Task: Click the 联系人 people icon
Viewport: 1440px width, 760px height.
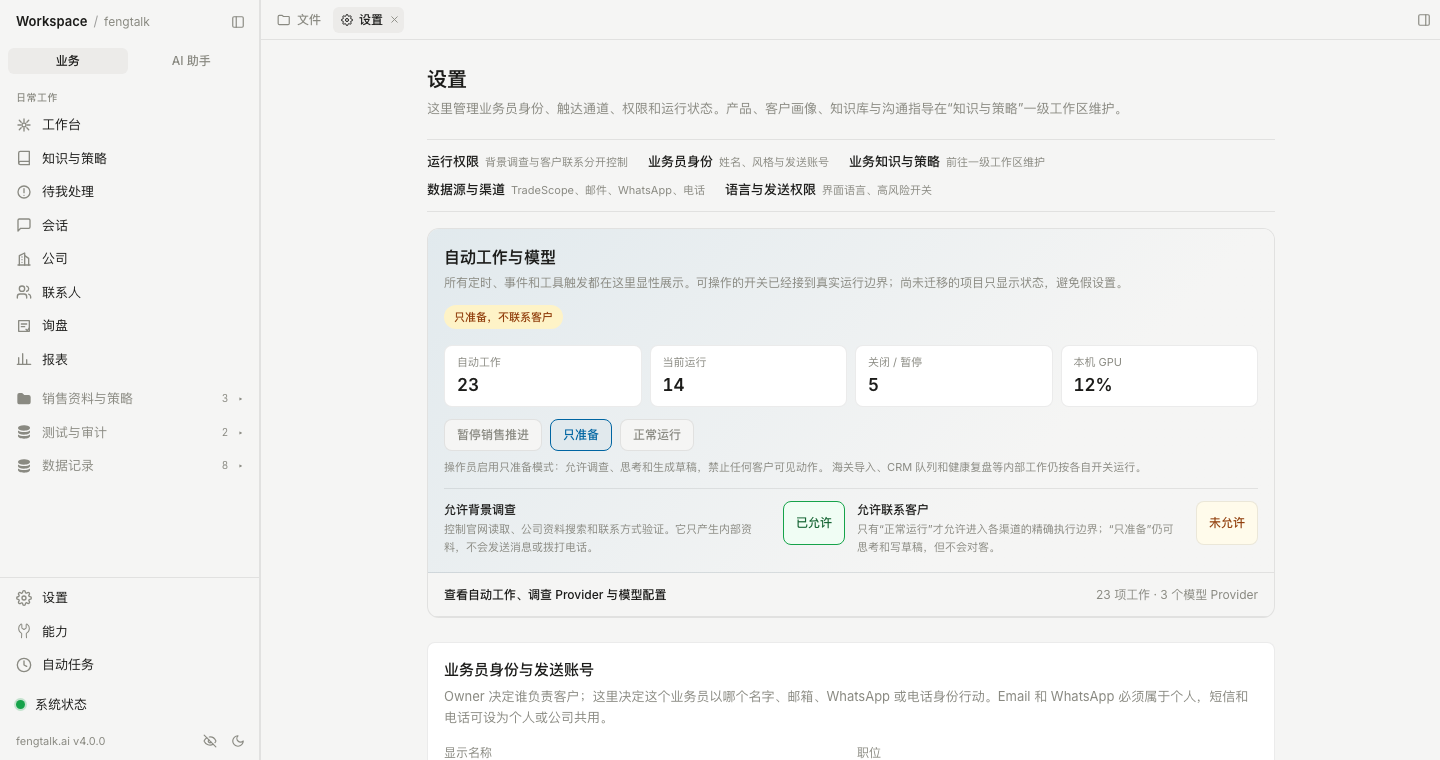Action: point(24,292)
